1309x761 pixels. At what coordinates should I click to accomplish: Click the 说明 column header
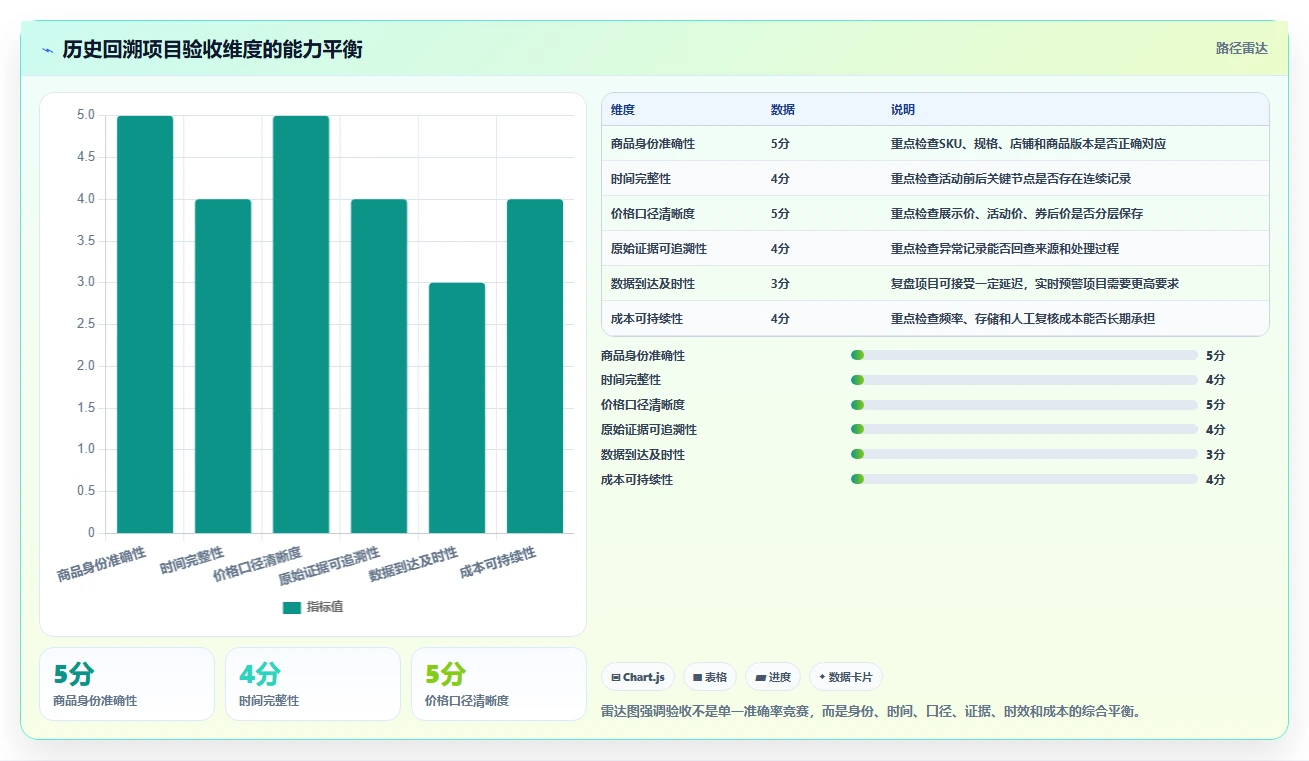903,110
